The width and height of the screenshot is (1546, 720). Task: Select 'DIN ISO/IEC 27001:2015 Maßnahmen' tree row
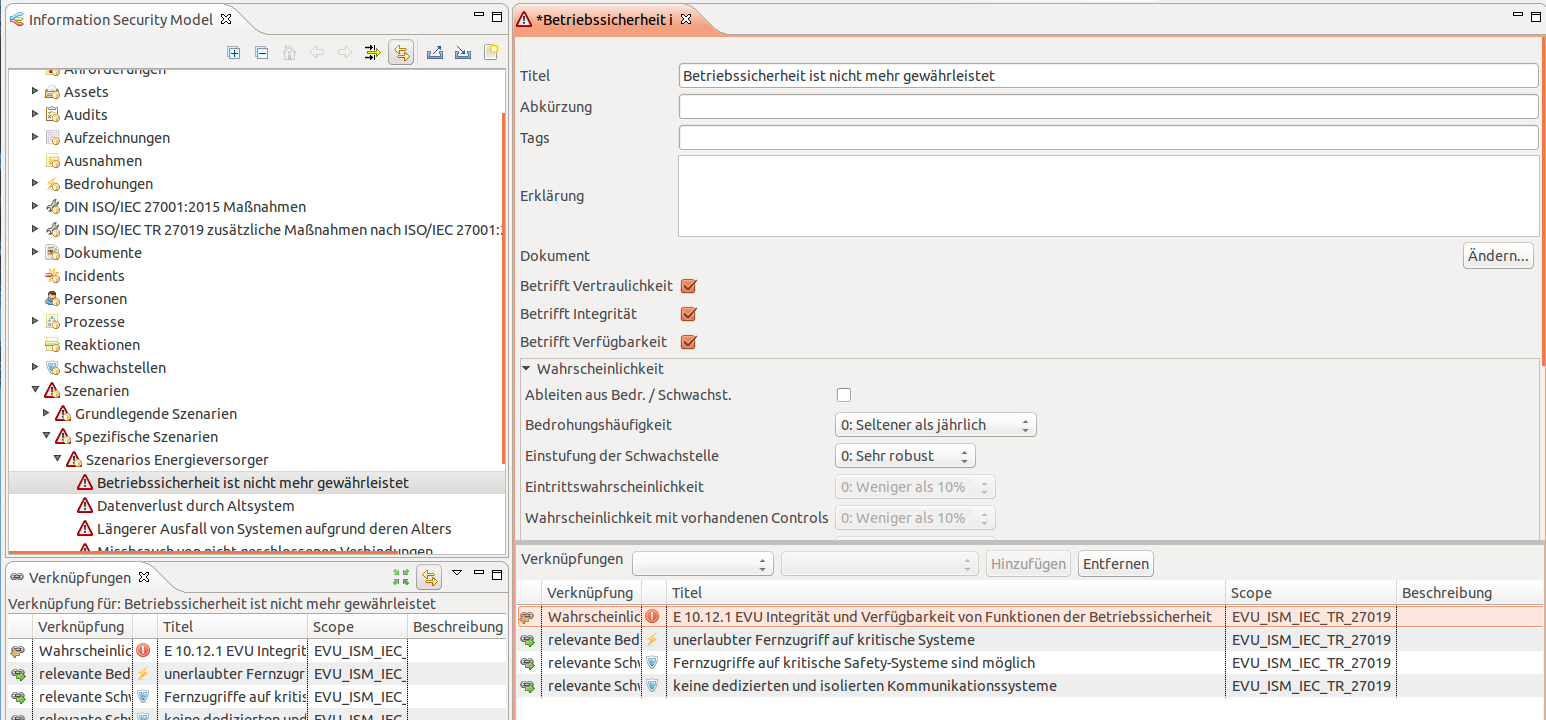[x=185, y=207]
